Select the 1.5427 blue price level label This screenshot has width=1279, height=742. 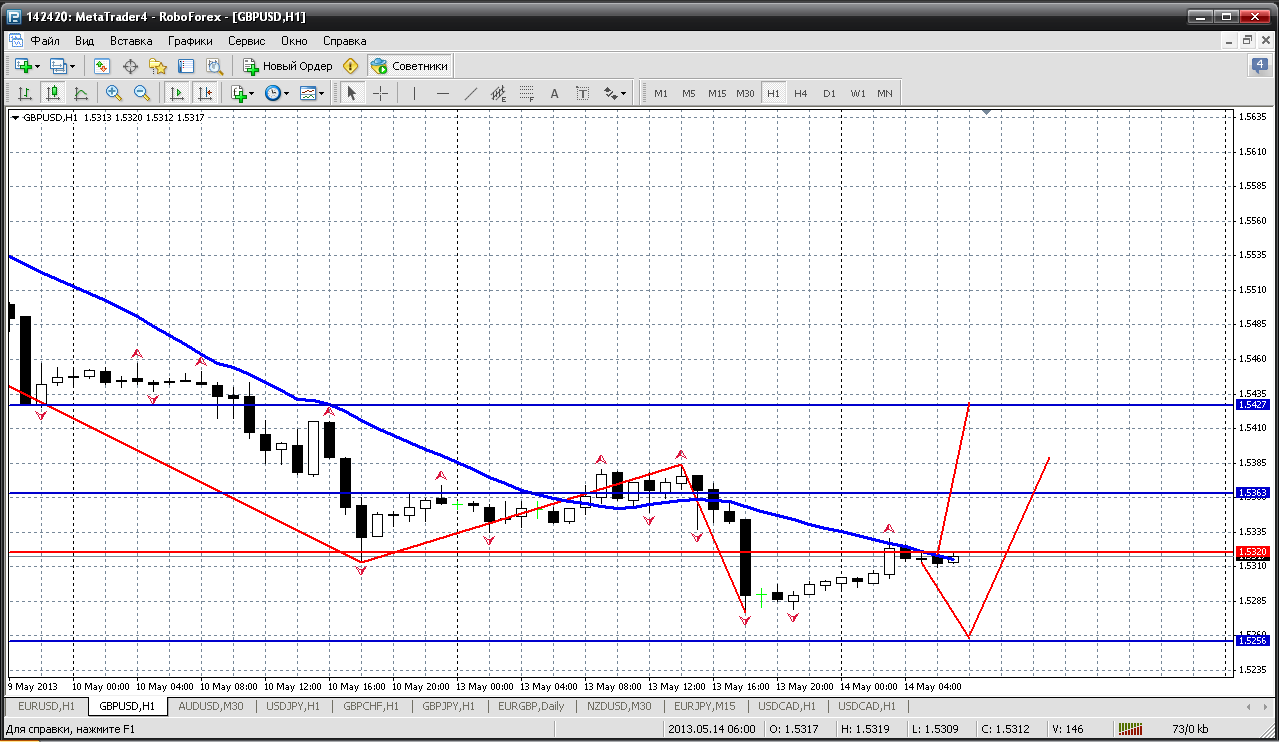tap(1253, 405)
